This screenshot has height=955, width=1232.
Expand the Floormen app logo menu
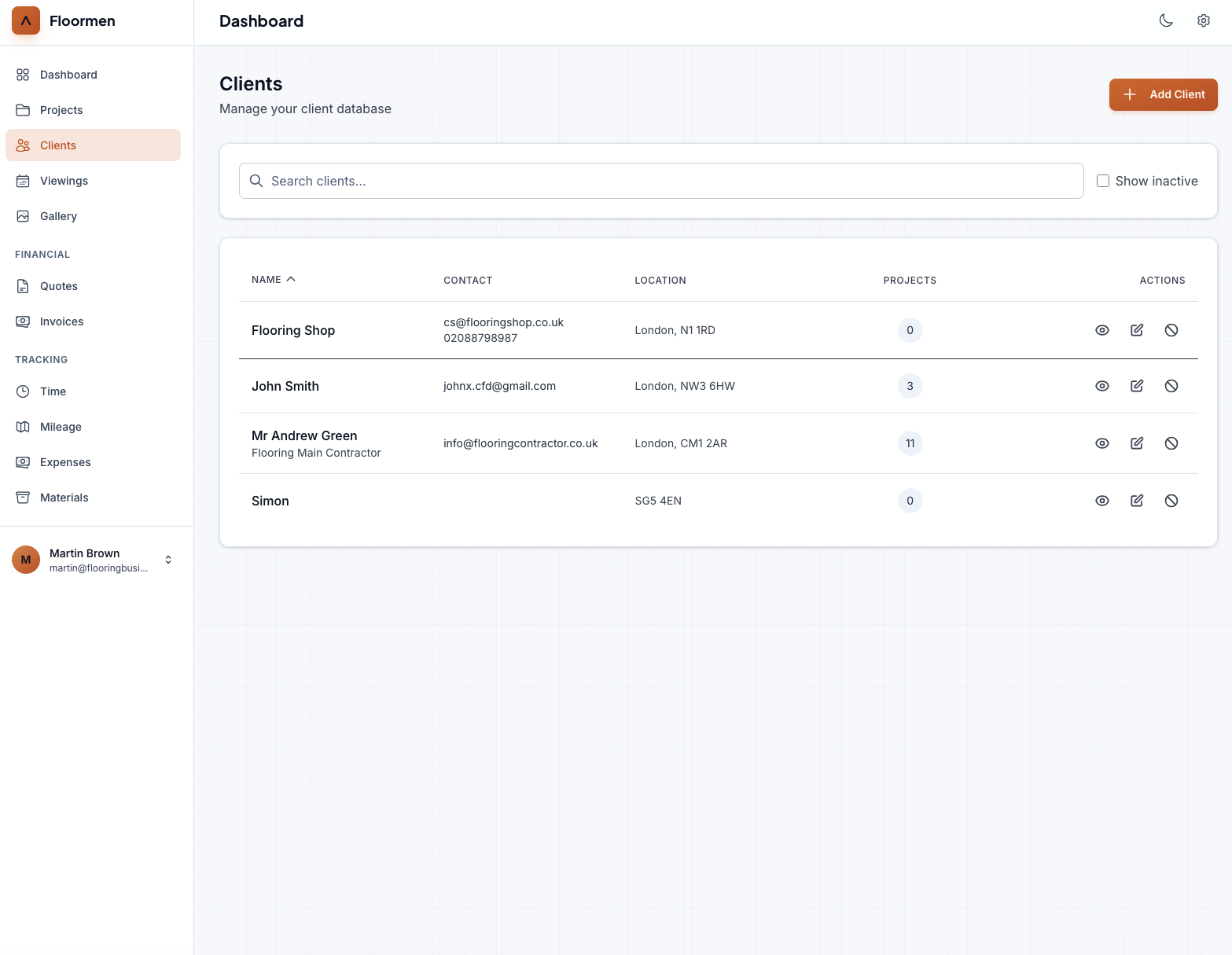pos(25,20)
